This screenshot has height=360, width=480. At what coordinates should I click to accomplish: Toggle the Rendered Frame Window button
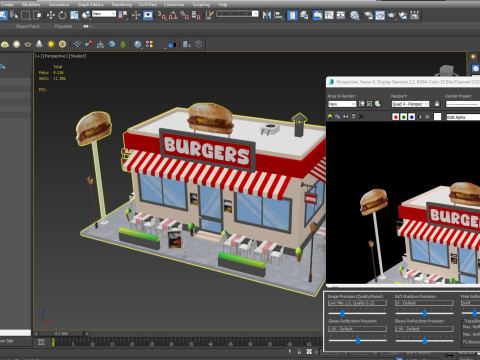point(379,15)
